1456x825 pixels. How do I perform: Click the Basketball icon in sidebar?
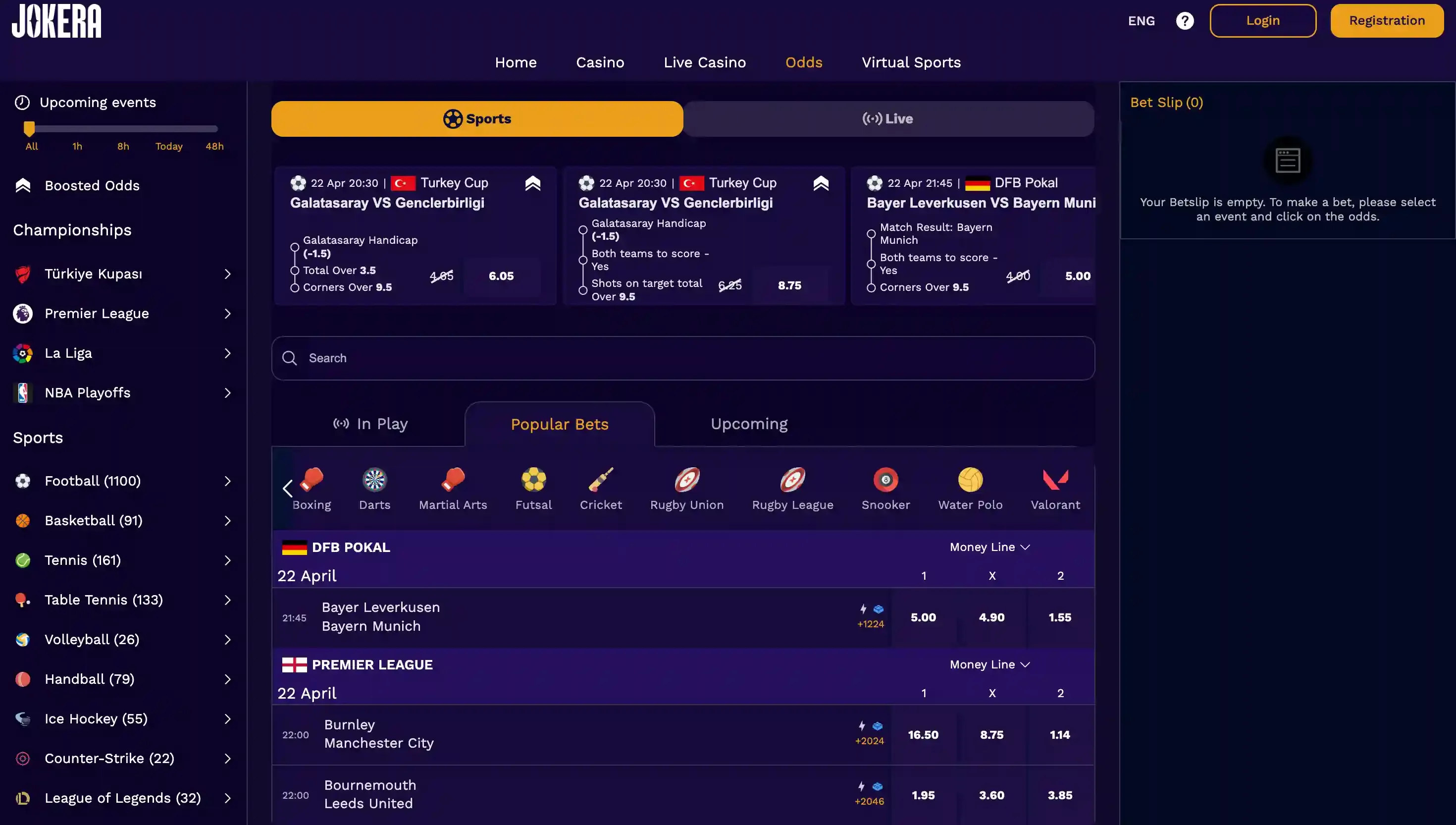(23, 521)
